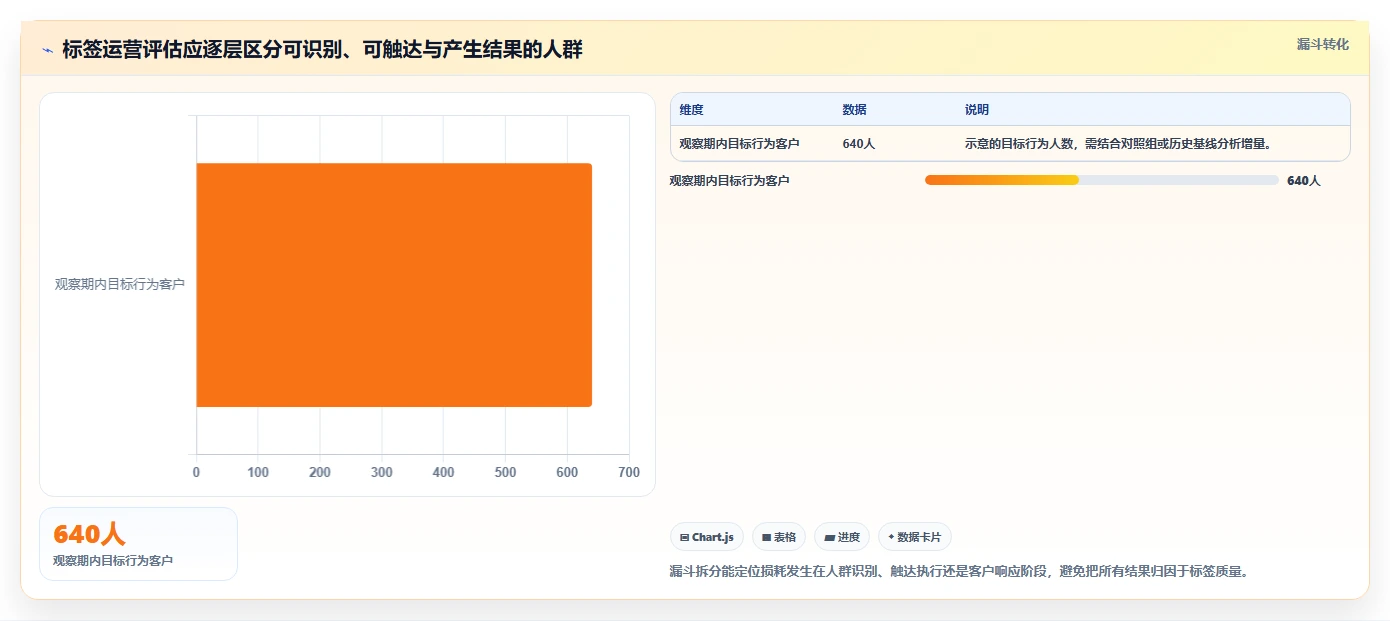
Task: Click the 数据卡片 chip
Action: coord(915,537)
